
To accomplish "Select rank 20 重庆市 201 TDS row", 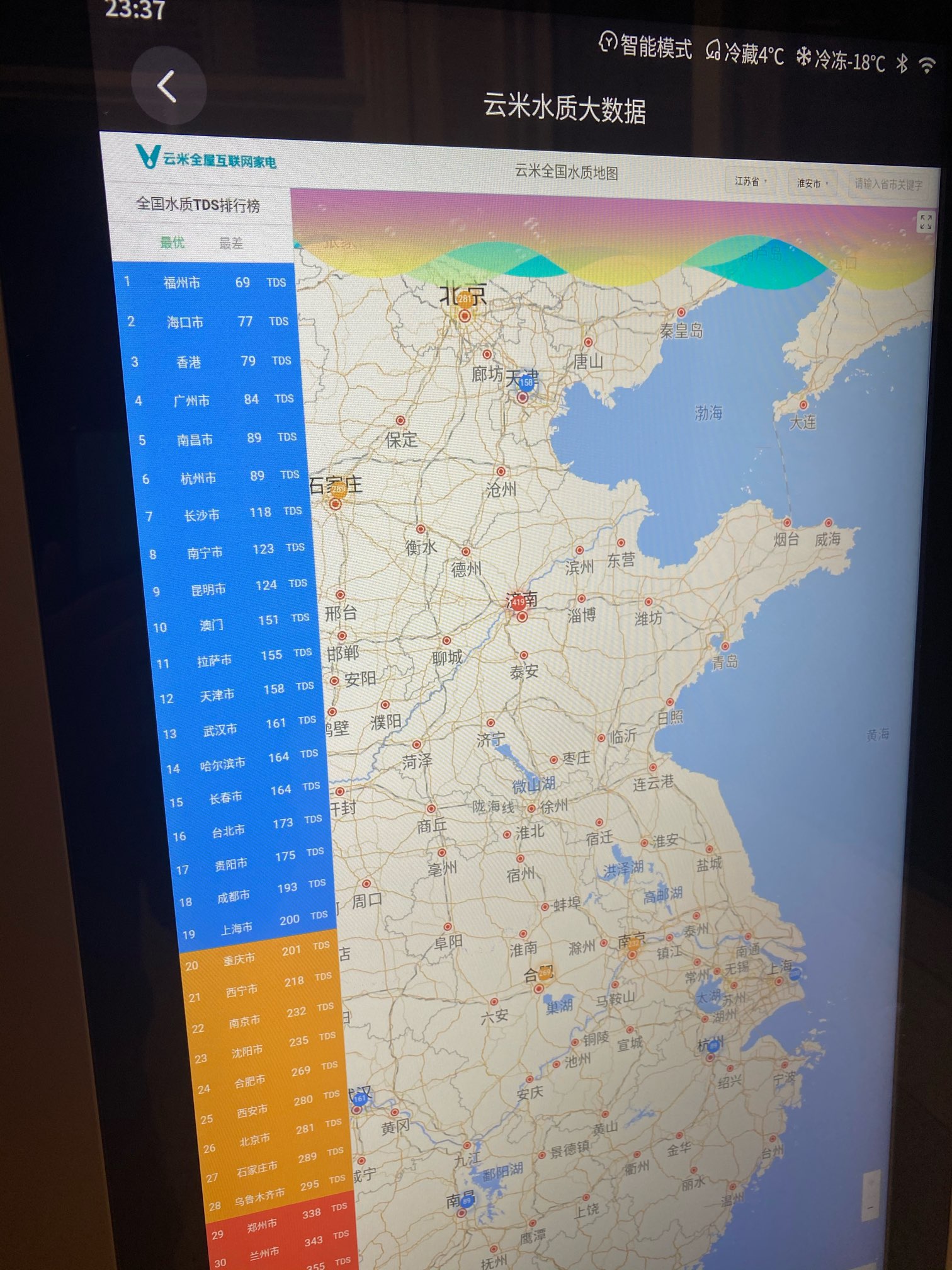I will click(x=259, y=956).
